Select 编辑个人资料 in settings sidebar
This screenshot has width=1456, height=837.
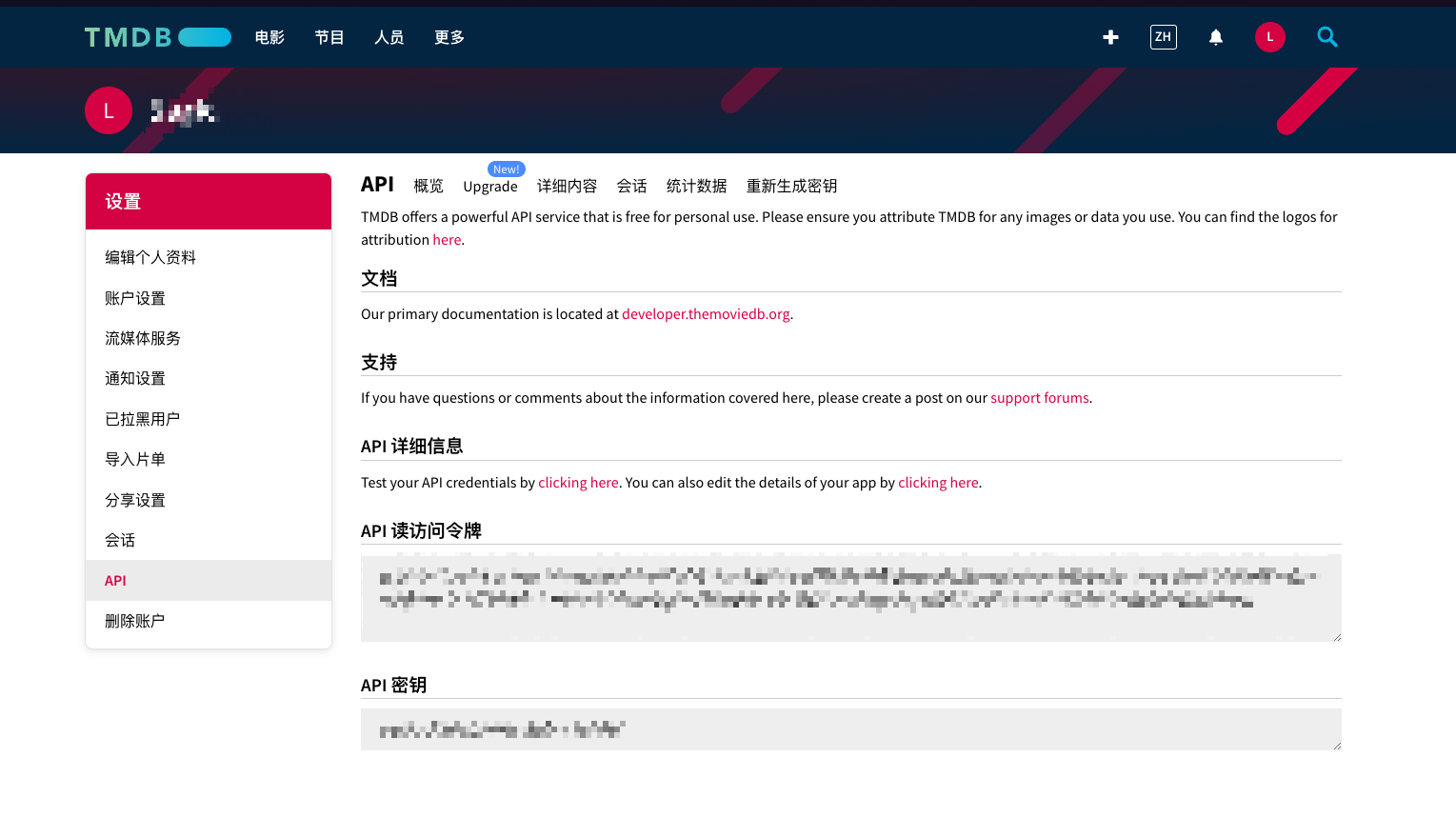coord(209,257)
